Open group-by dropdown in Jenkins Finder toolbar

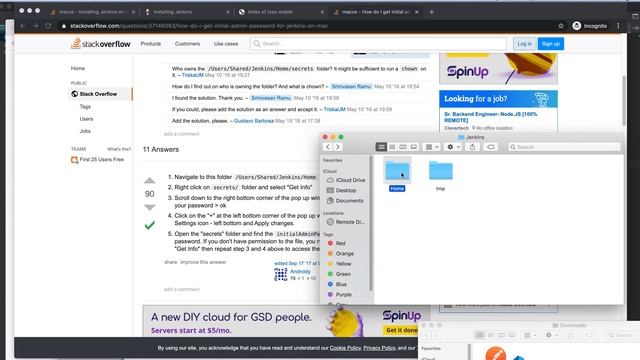pos(432,147)
